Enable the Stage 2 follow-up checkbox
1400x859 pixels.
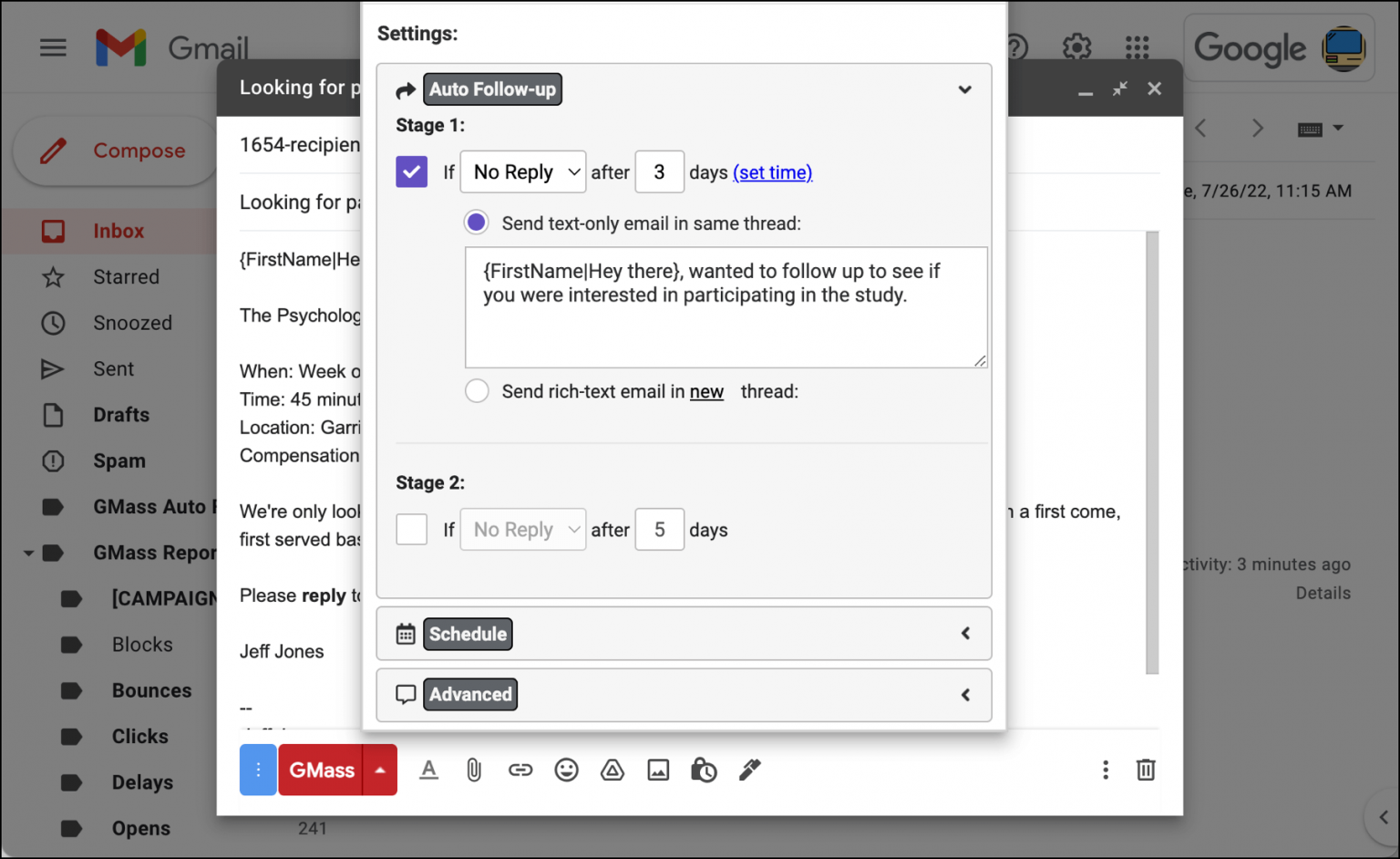[x=411, y=529]
